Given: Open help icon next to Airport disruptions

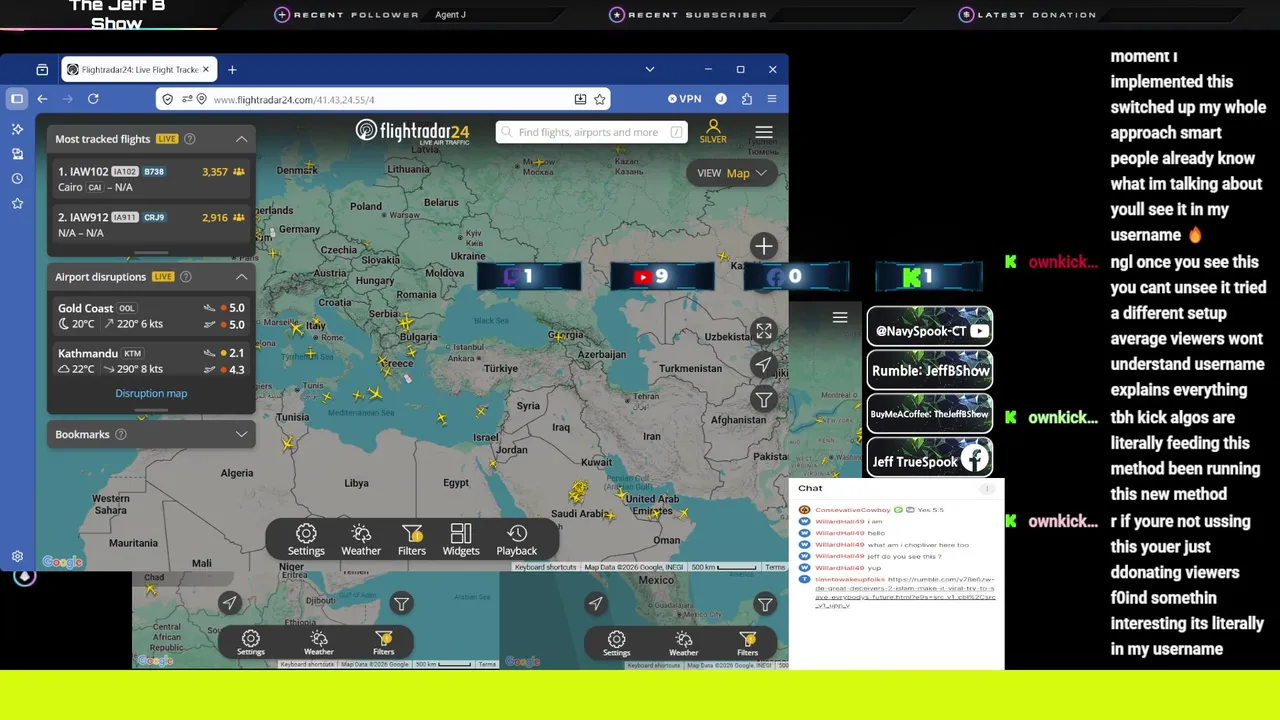Looking at the screenshot, I should tap(185, 276).
